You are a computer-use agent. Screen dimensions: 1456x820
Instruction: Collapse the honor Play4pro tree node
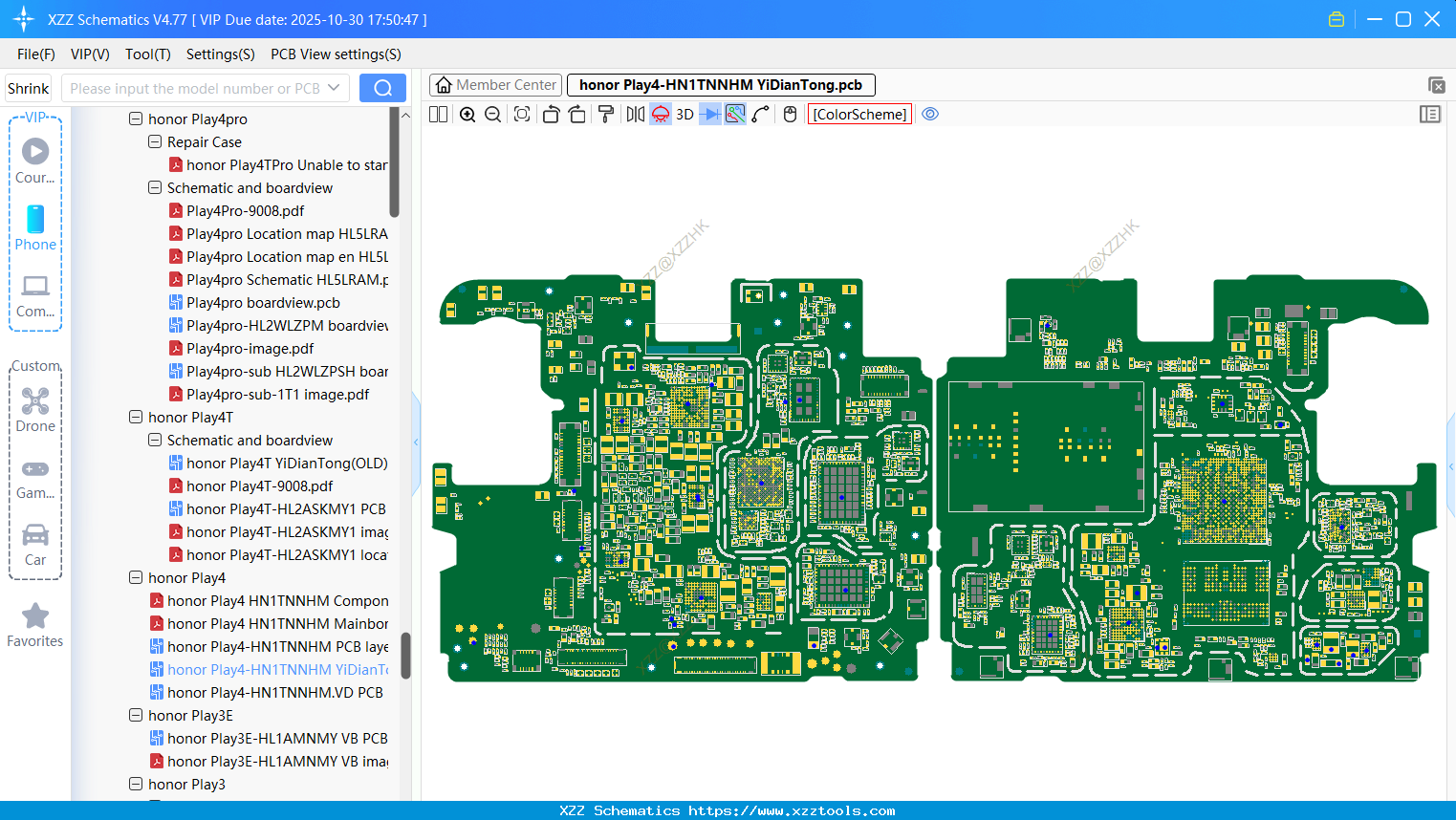[136, 119]
